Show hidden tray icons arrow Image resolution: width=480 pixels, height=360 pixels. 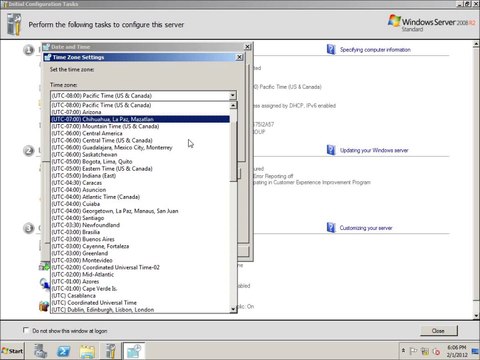[x=403, y=351]
